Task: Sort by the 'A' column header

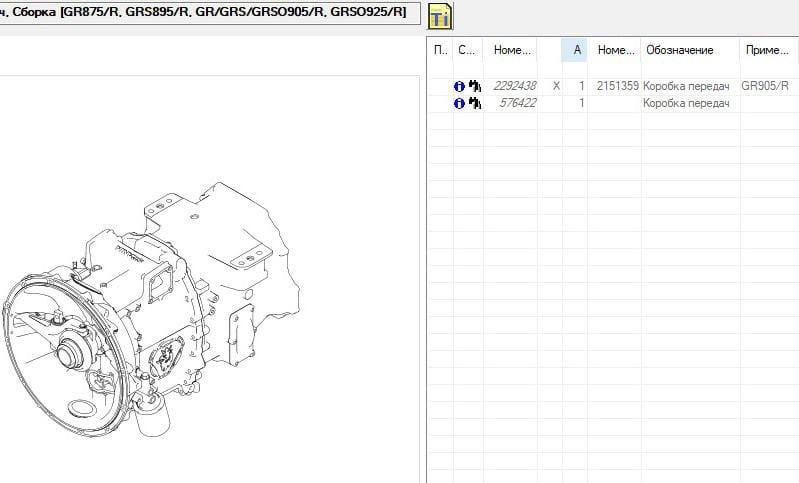Action: tap(575, 50)
